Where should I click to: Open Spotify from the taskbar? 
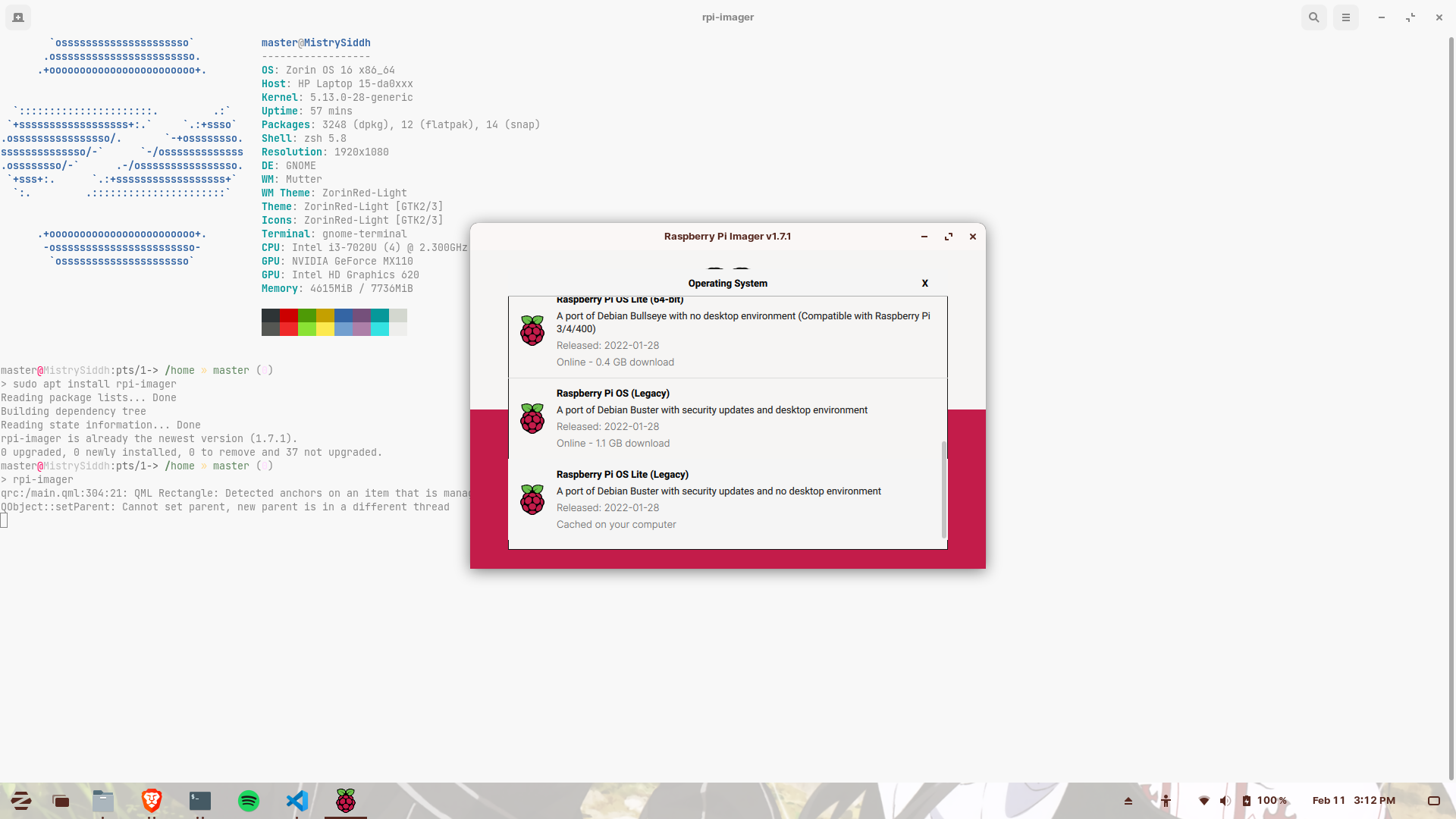pyautogui.click(x=249, y=801)
